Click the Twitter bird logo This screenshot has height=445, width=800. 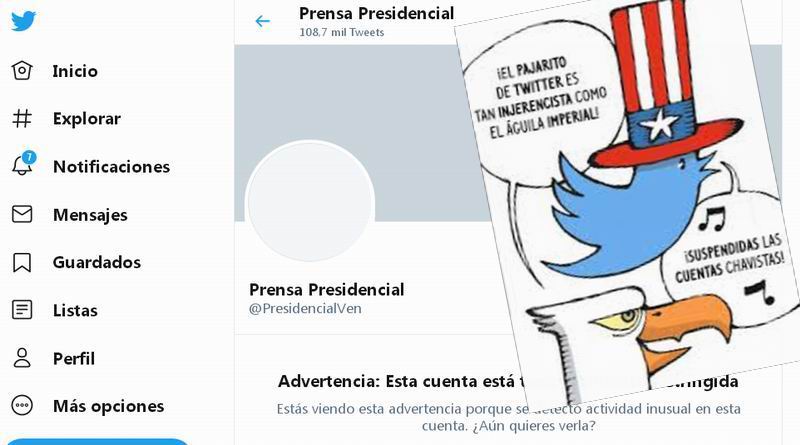point(23,21)
